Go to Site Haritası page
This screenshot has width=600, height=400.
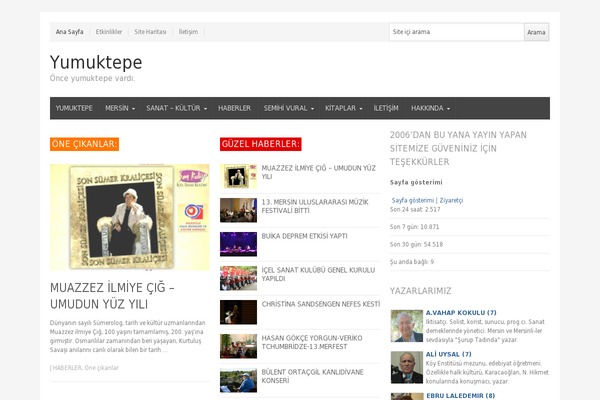(150, 32)
